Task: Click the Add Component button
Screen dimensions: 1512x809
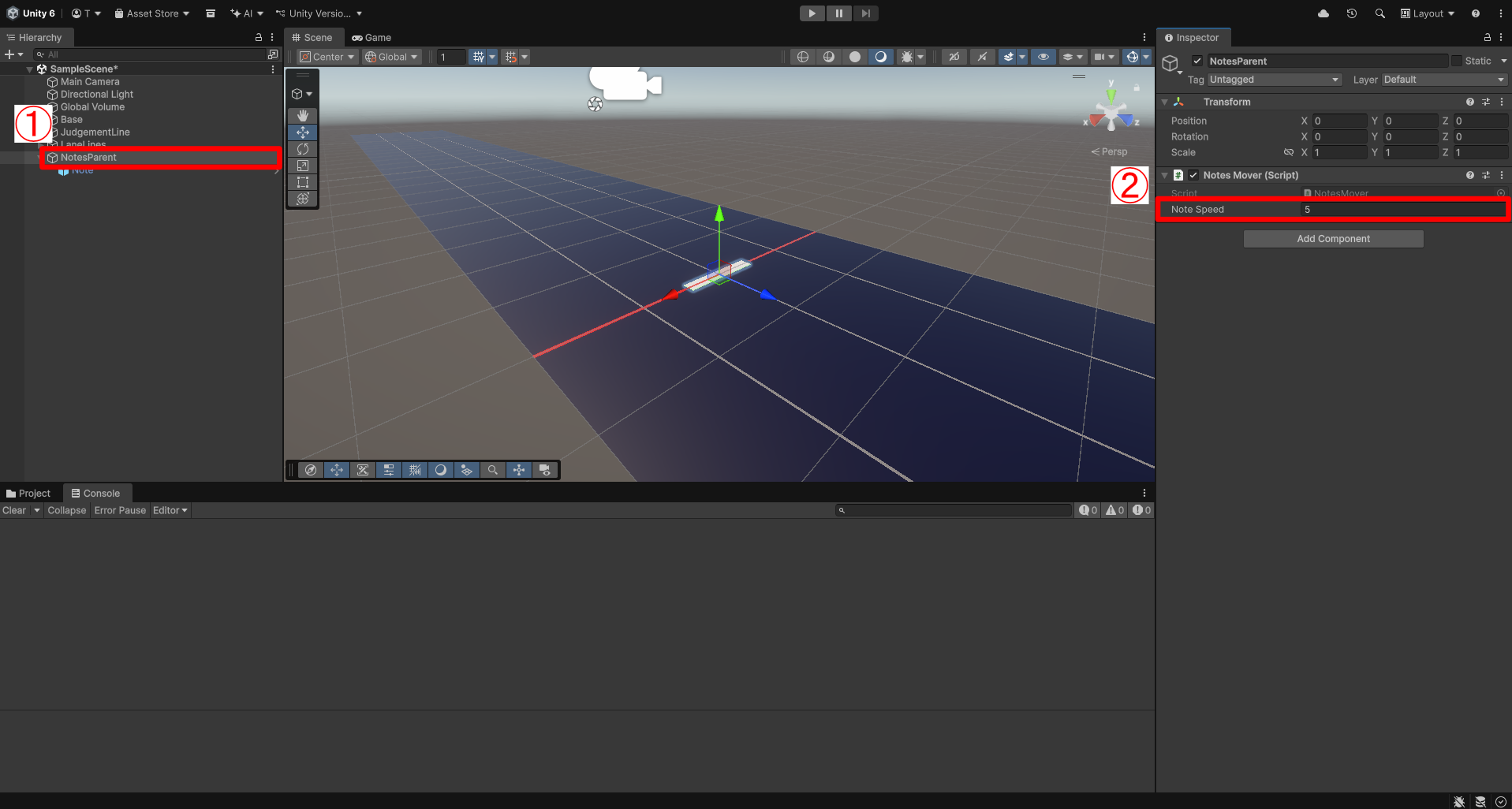Action: pos(1333,239)
